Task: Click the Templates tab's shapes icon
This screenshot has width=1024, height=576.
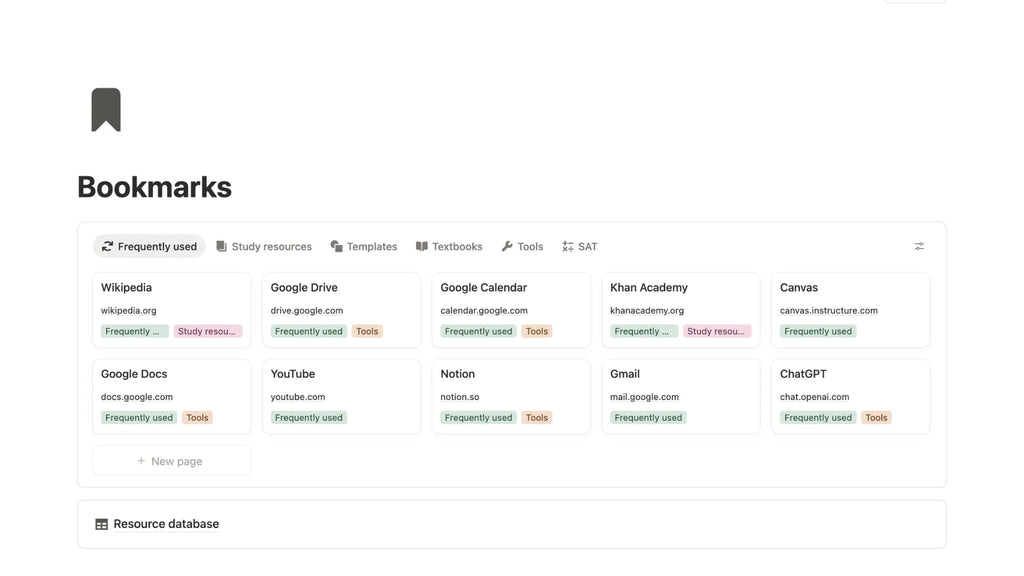Action: 336,246
